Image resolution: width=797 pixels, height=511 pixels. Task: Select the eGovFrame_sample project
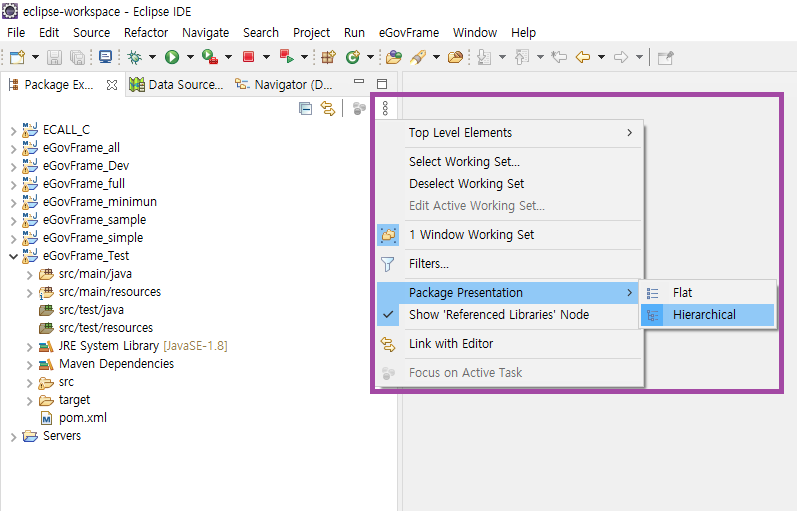pos(95,220)
